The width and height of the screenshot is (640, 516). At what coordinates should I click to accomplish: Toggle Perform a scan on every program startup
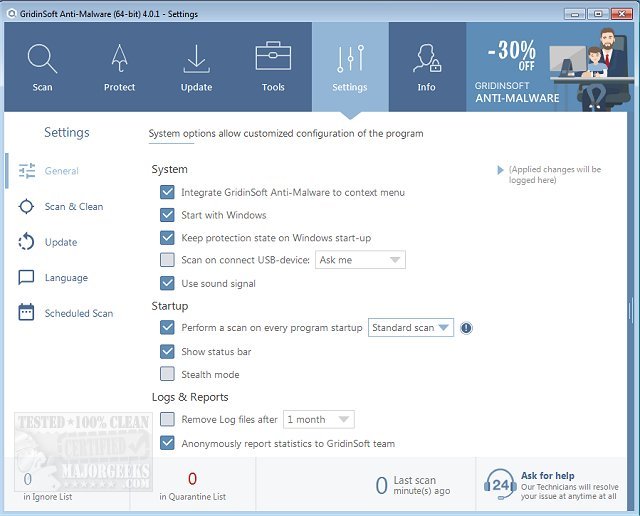(167, 327)
